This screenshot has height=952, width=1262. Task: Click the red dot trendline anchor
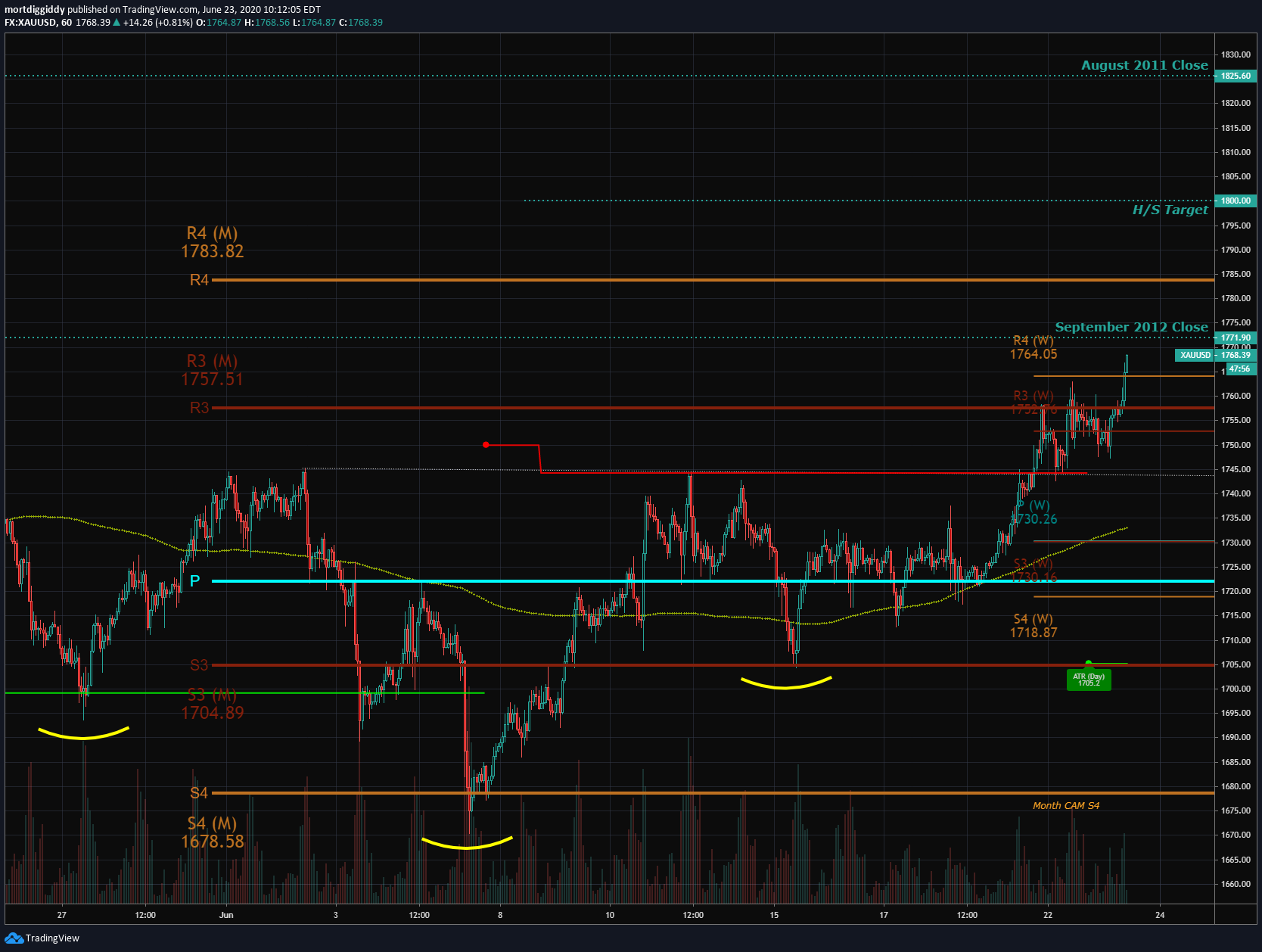486,445
